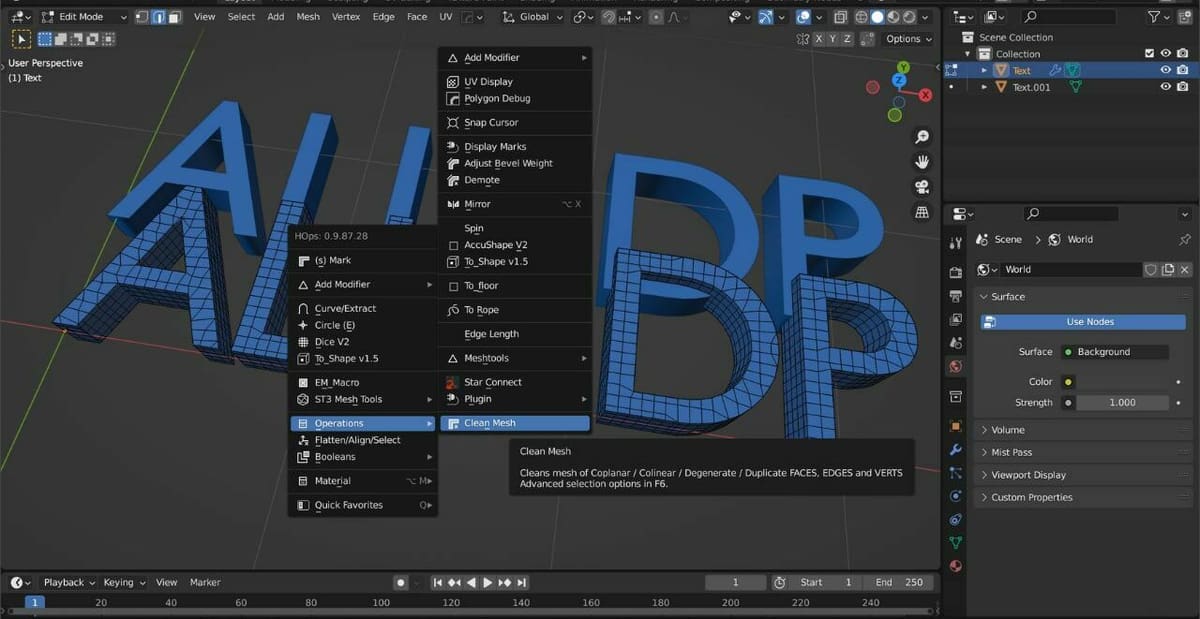
Task: Toggle X-ray view button
Action: pos(840,17)
